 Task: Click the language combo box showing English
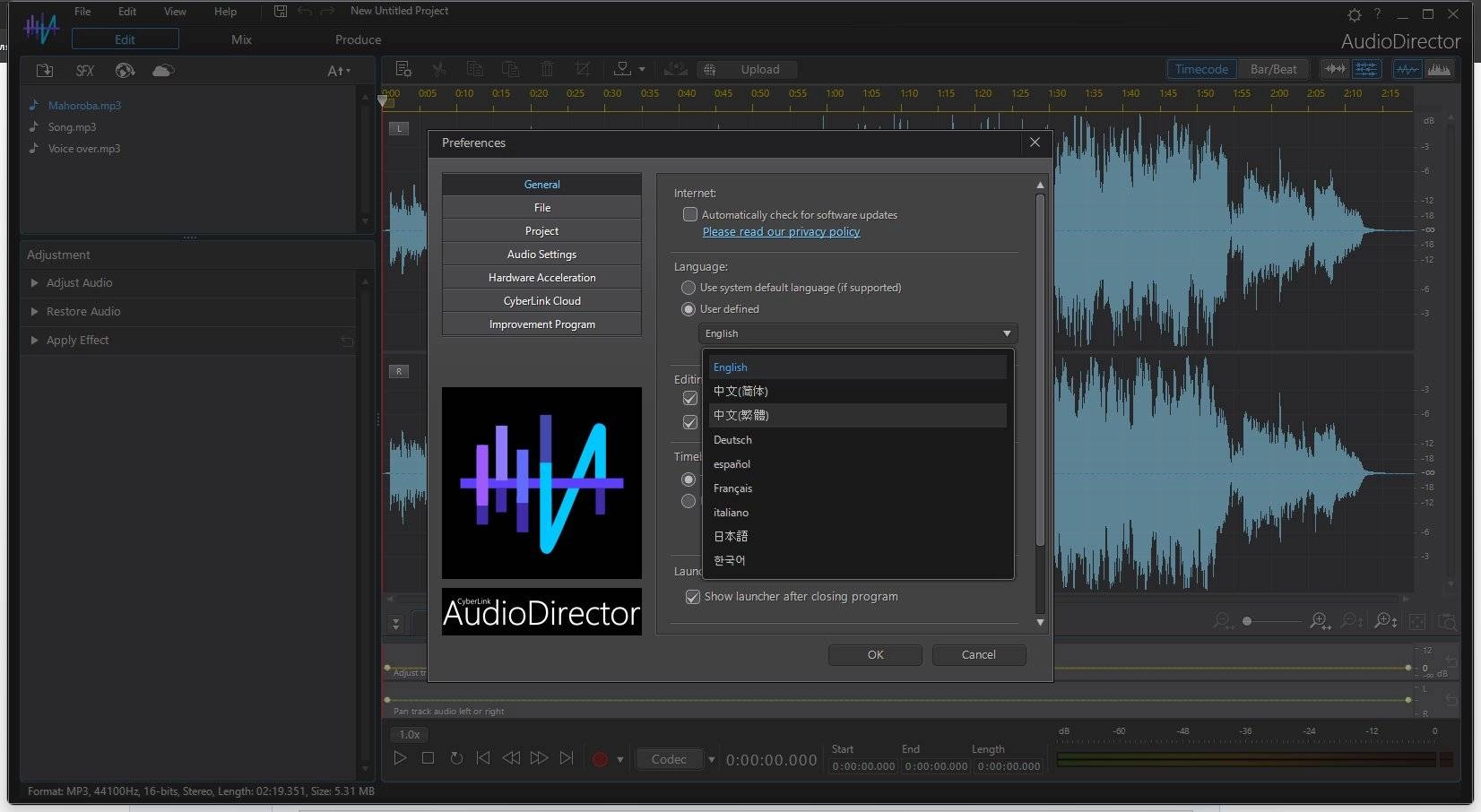(858, 333)
